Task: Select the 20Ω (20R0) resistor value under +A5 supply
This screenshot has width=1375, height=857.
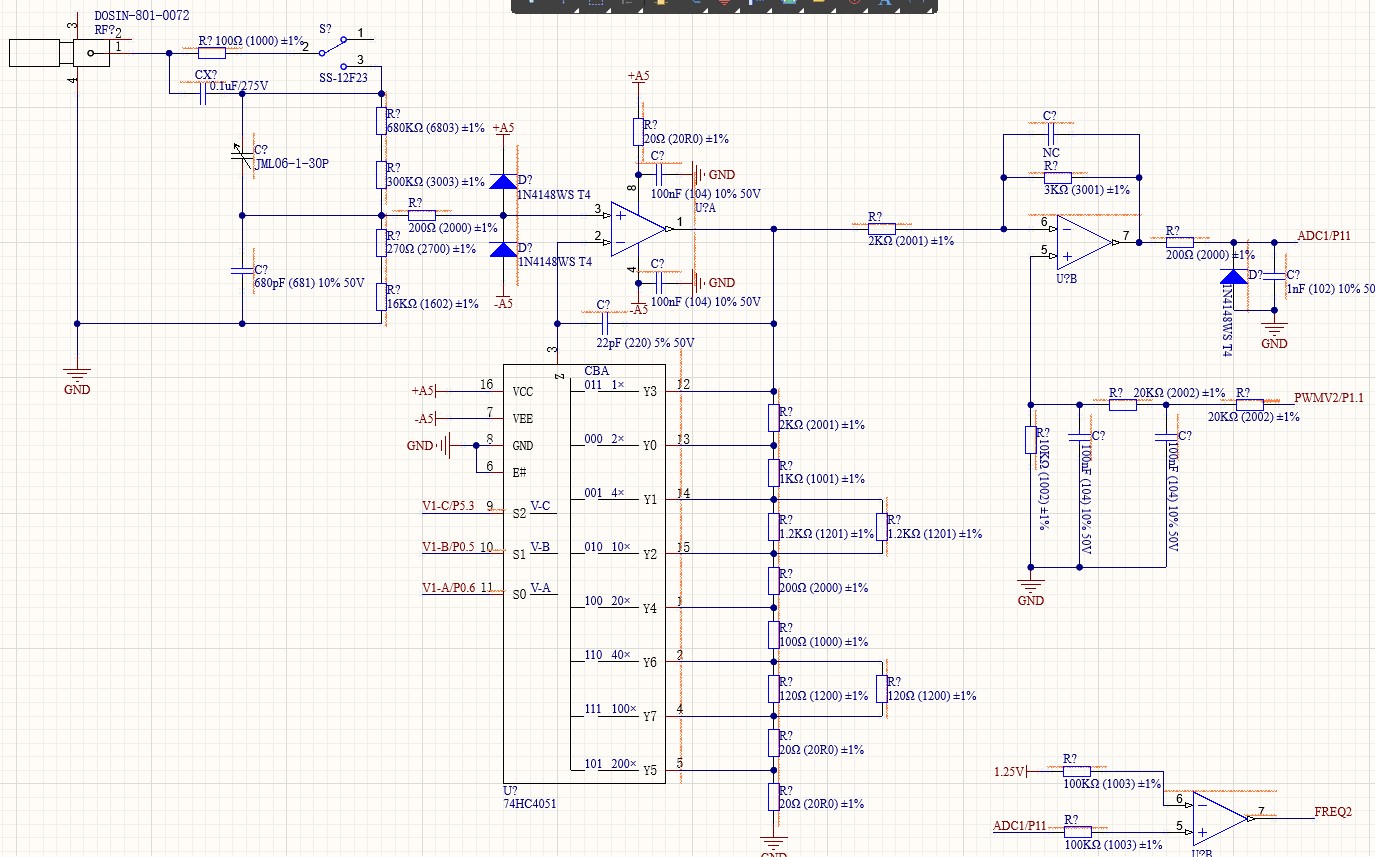Action: pos(686,139)
